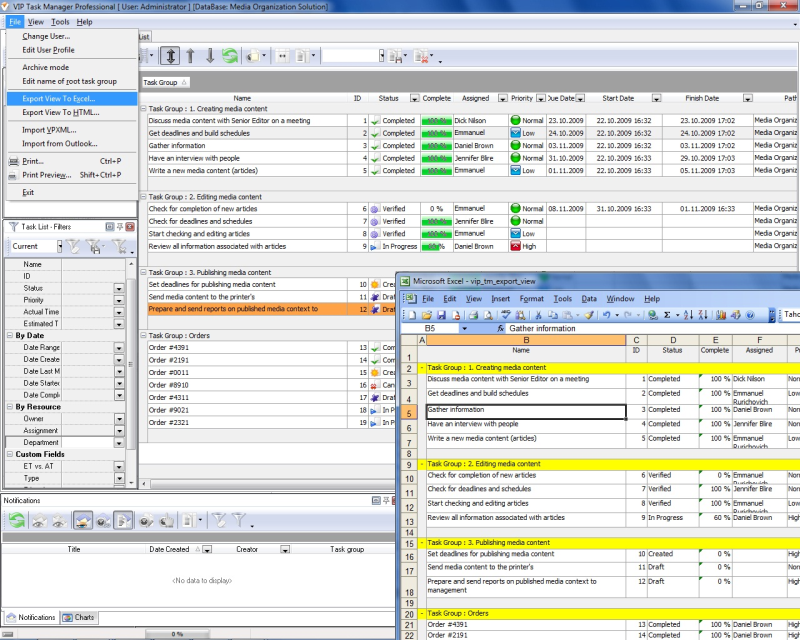800x640 pixels.
Task: Click the fx insert function button in Excel
Action: [x=500, y=327]
